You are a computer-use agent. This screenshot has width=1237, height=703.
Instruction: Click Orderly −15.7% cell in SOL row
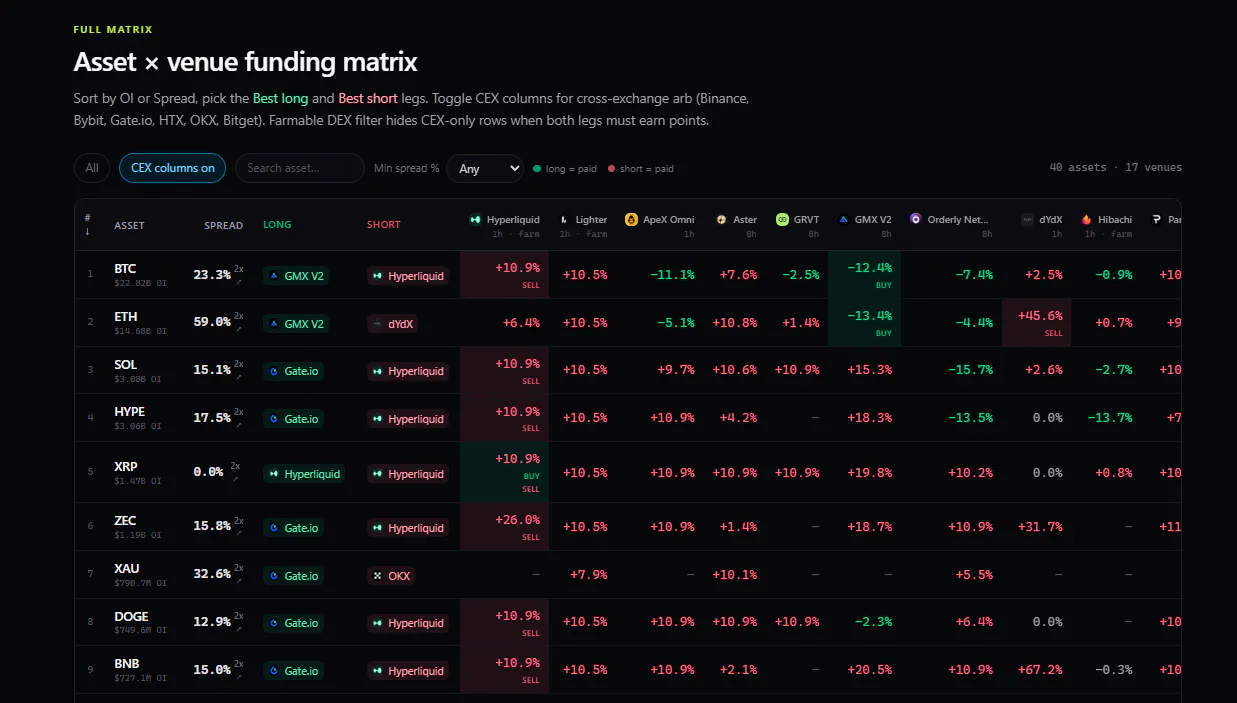click(971, 370)
